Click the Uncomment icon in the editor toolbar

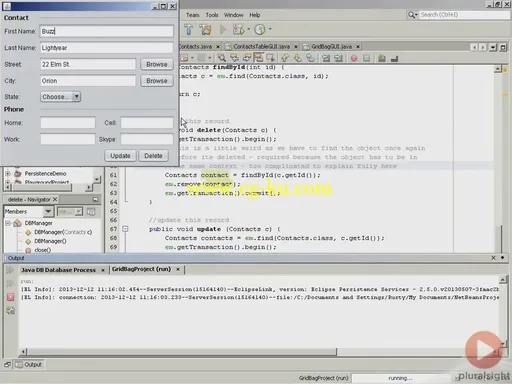[394, 59]
